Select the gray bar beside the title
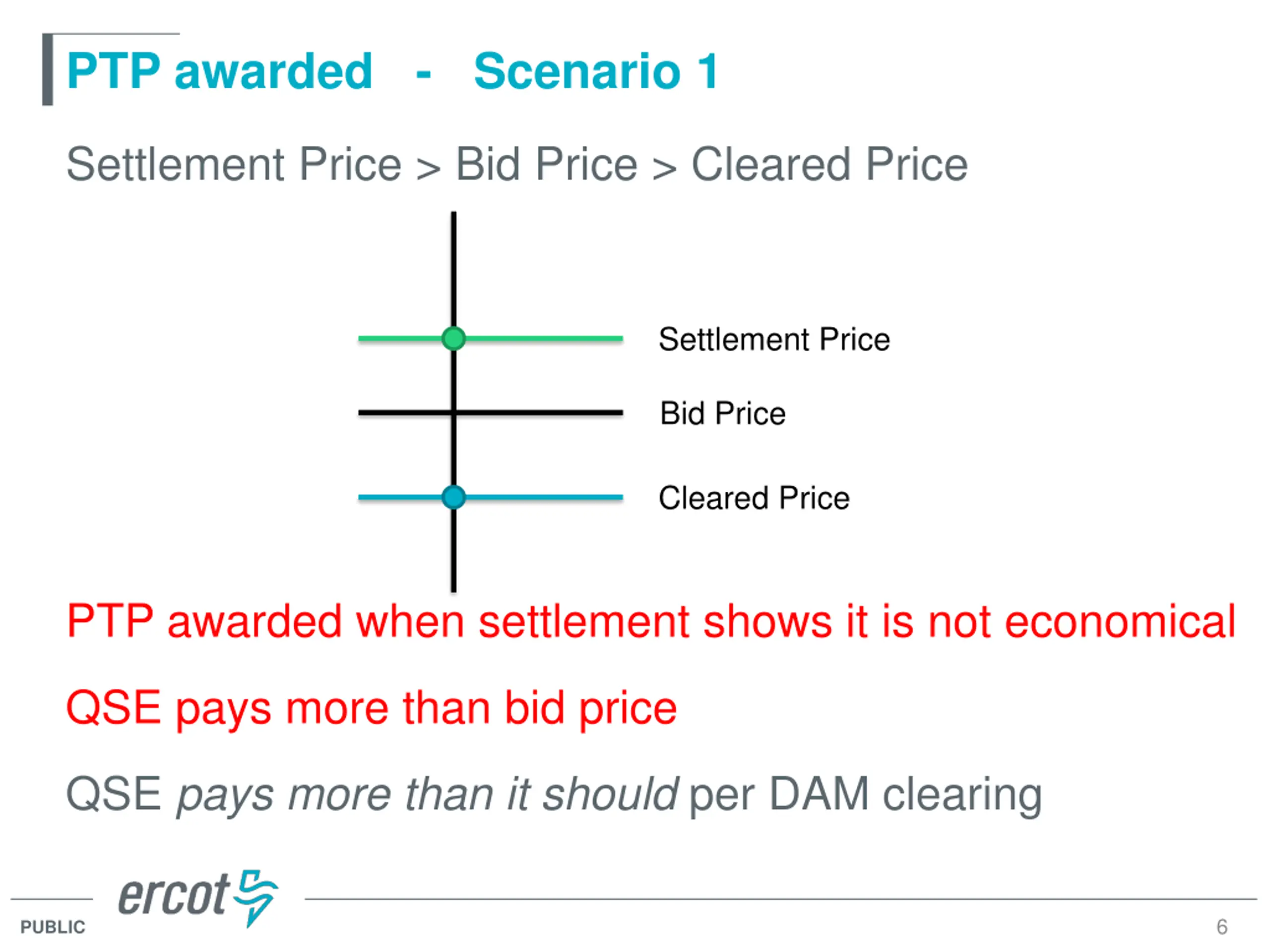The width and height of the screenshot is (1270, 952). [48, 70]
